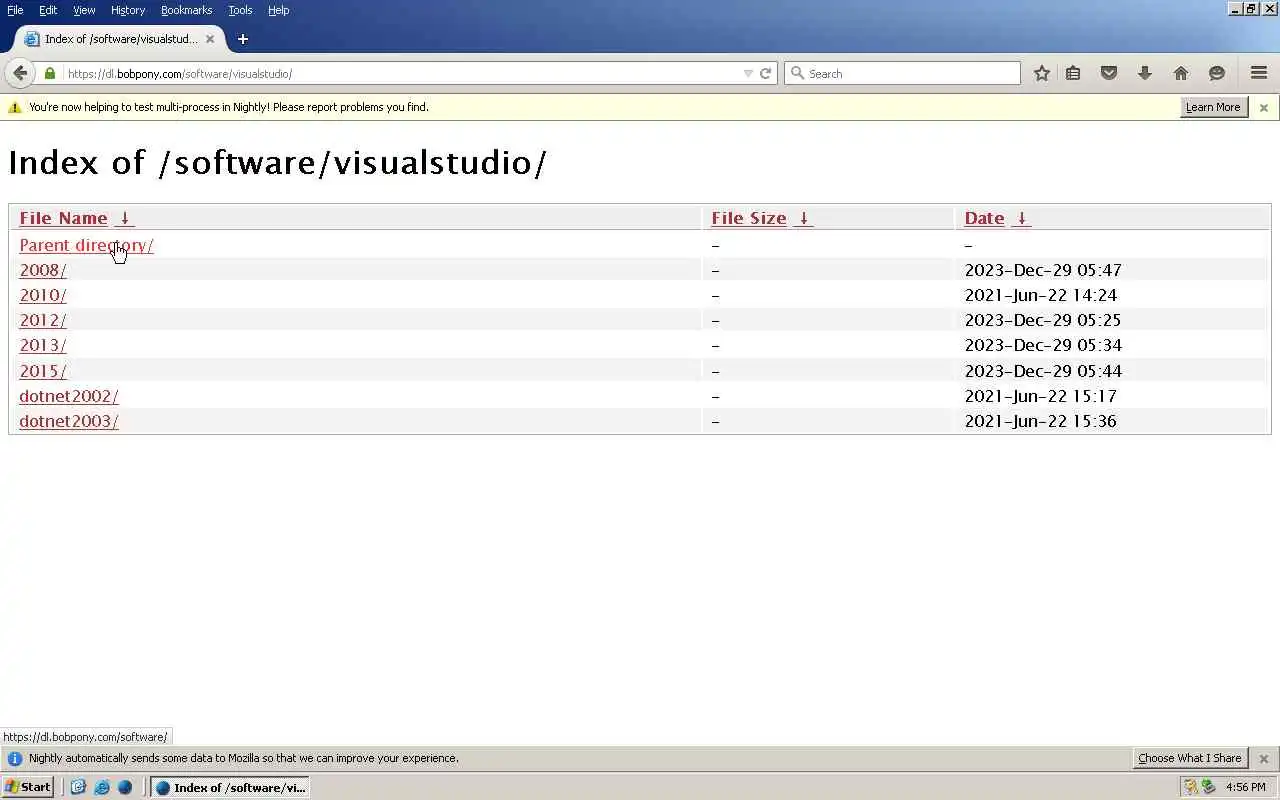The height and width of the screenshot is (800, 1280).
Task: Click the second system tray icon
Action: click(1208, 787)
